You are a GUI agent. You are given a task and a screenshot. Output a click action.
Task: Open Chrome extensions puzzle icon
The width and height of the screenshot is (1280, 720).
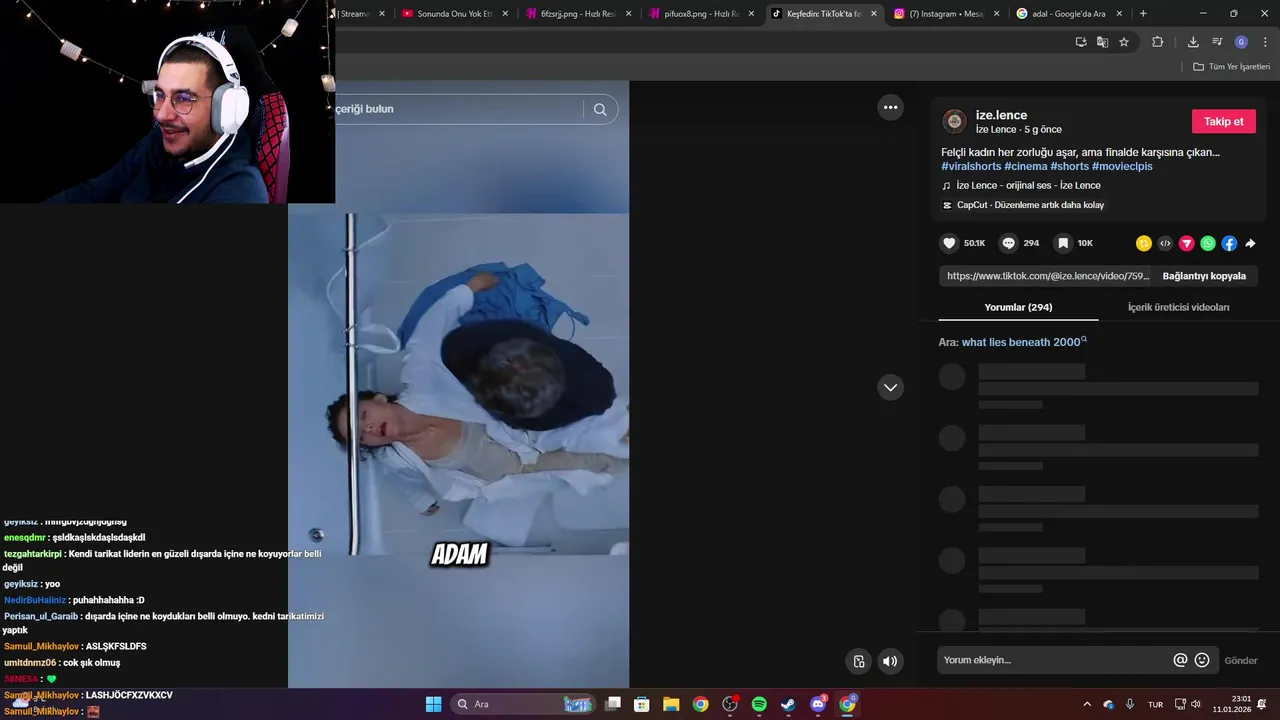1158,42
